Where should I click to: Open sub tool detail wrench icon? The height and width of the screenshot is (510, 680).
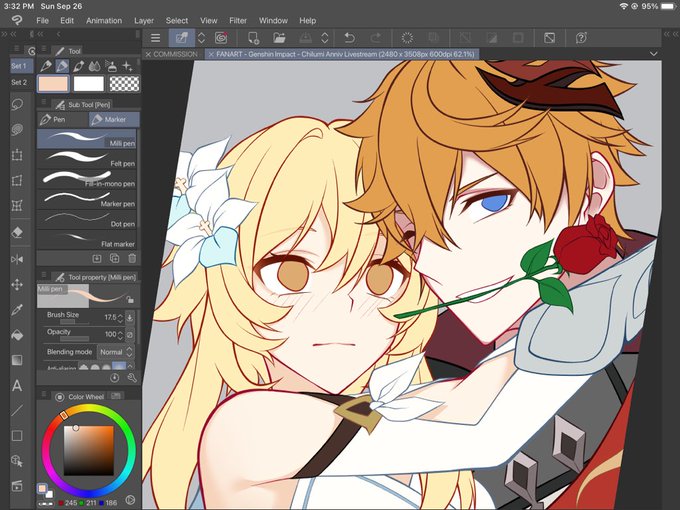pyautogui.click(x=132, y=378)
